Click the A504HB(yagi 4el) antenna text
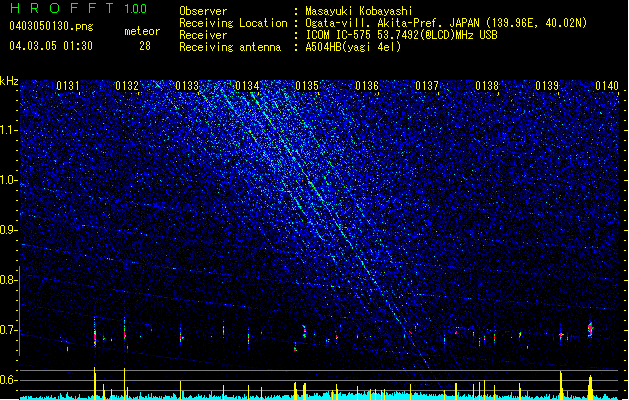Screen dimensions: 629x400 point(353,47)
